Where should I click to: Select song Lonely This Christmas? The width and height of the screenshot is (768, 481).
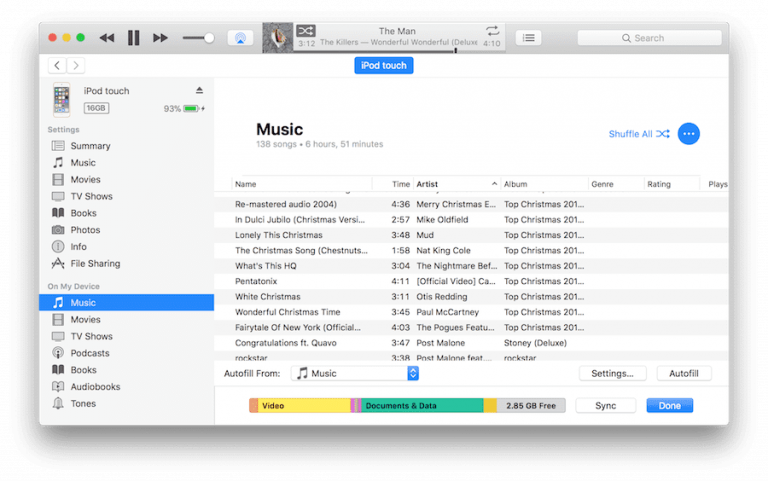pos(471,235)
